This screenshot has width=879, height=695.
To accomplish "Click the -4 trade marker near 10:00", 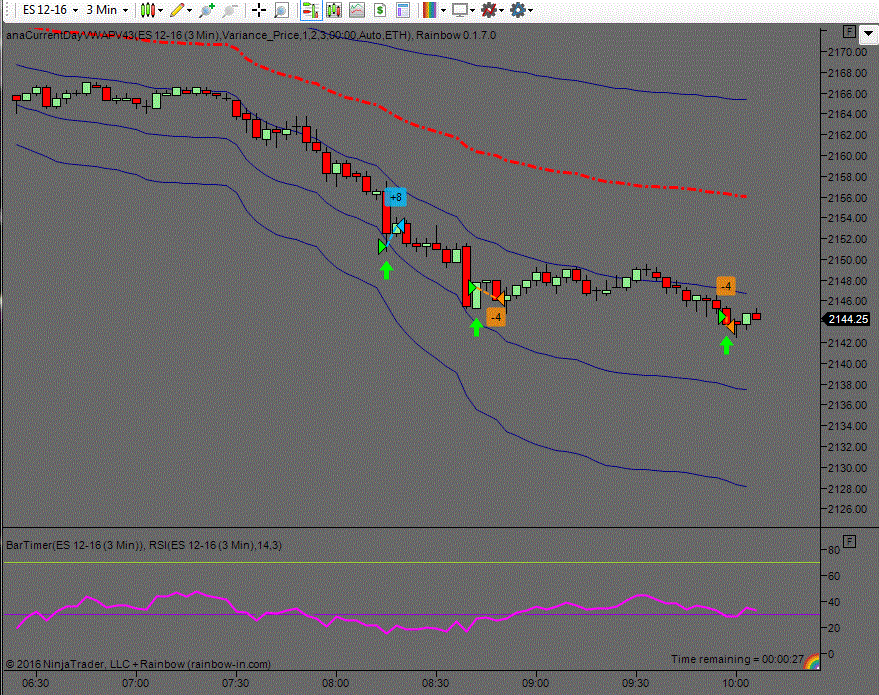I will 726,286.
